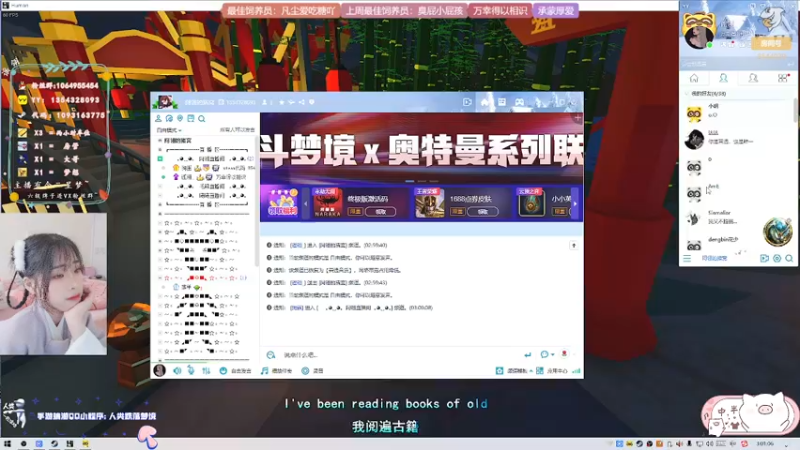Click the right arrow of banner carousel
This screenshot has width=800, height=450.
coord(575,204)
